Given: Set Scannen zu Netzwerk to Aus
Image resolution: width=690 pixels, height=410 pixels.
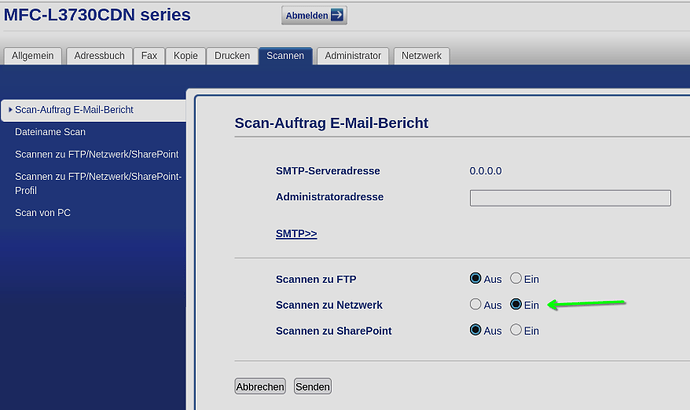Looking at the screenshot, I should click(x=476, y=304).
